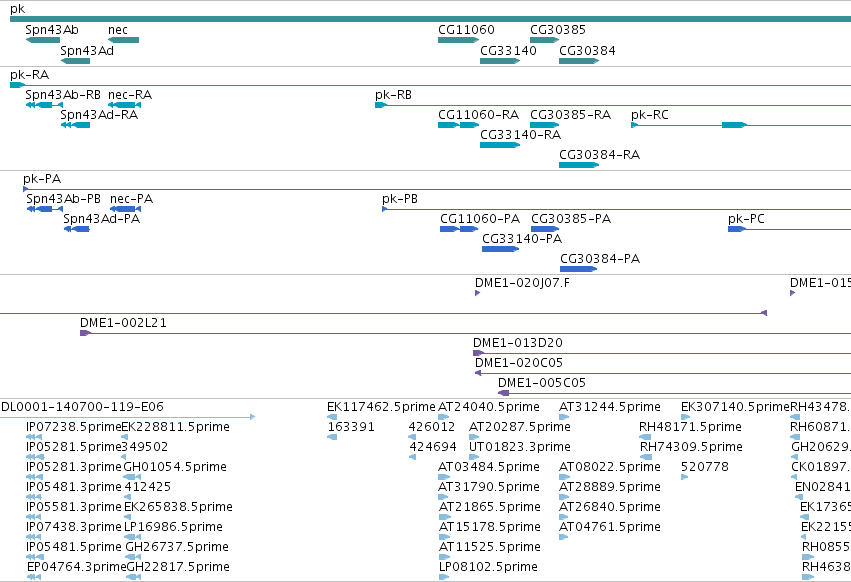Viewport: 851px width, 582px height.
Task: Select the 426012 feature label
Action: click(432, 427)
